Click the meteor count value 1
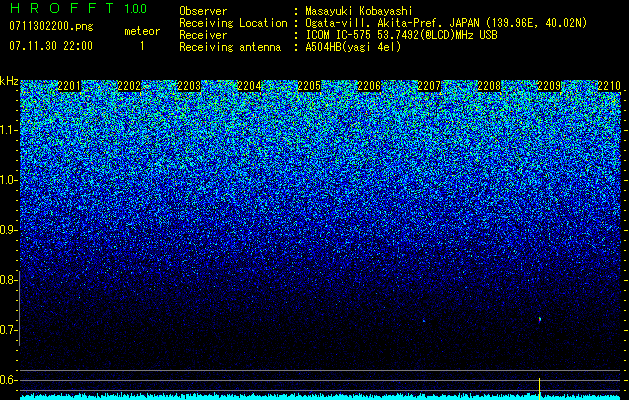Viewport: 629px width, 400px height. [x=142, y=46]
